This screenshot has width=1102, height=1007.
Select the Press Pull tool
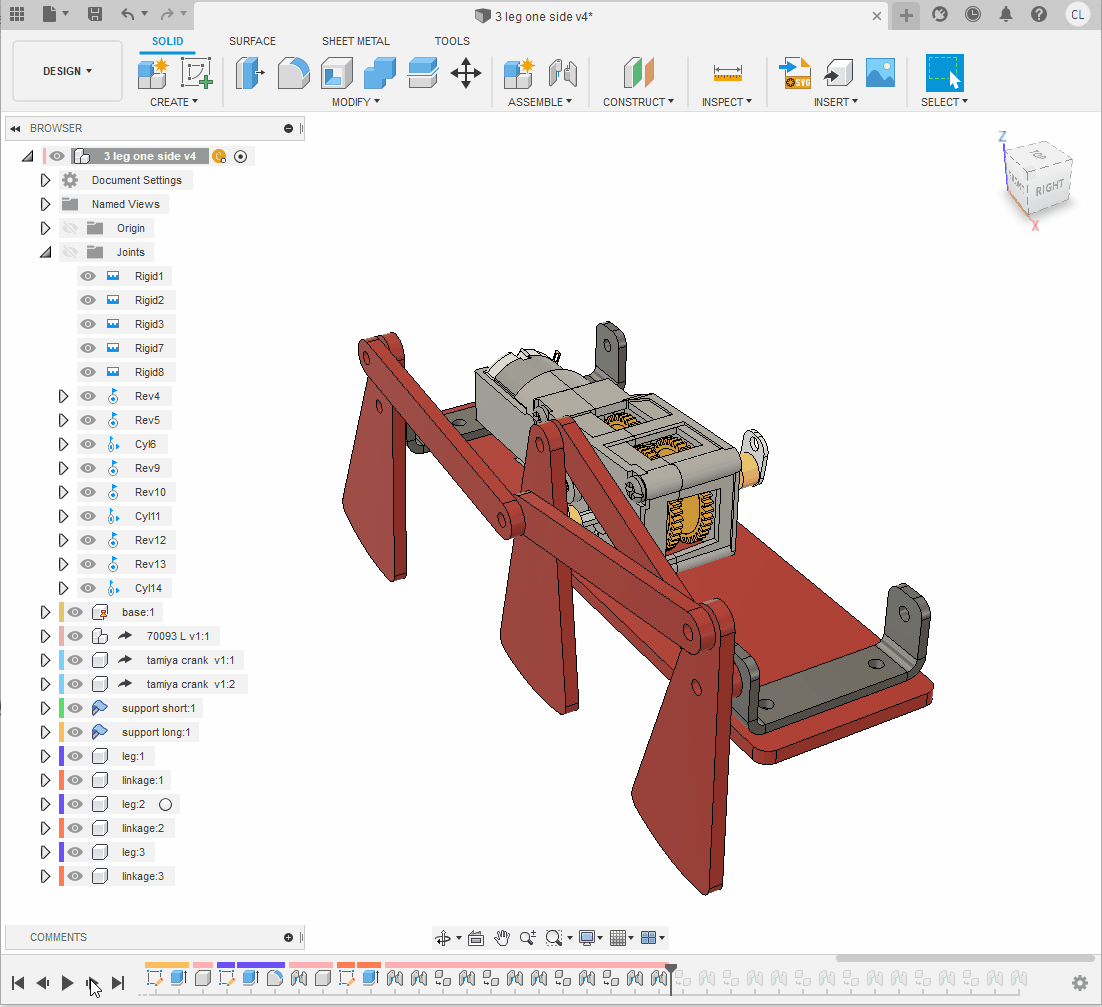[250, 73]
